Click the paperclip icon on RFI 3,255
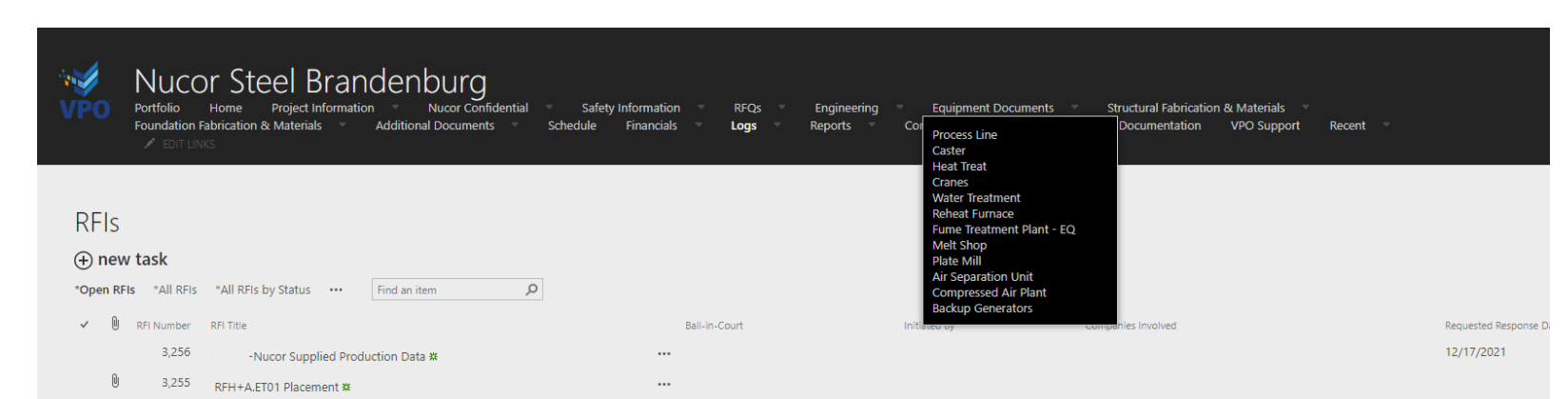Viewport: 1568px width, 399px height. point(115,381)
